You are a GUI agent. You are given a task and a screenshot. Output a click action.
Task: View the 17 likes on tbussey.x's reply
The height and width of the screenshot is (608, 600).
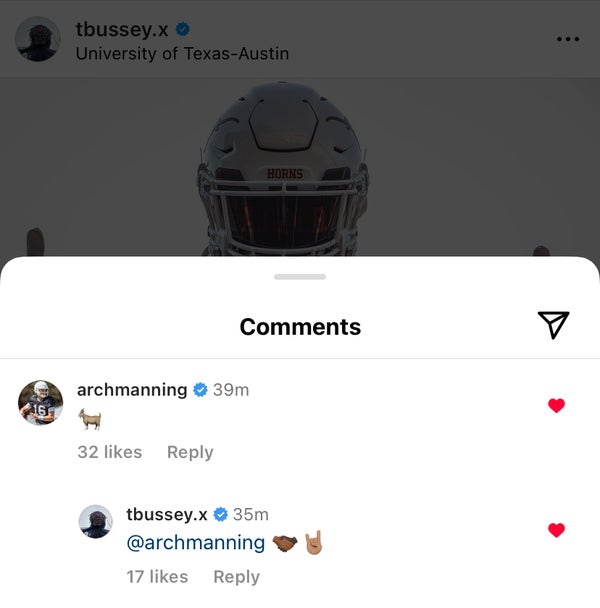click(157, 577)
